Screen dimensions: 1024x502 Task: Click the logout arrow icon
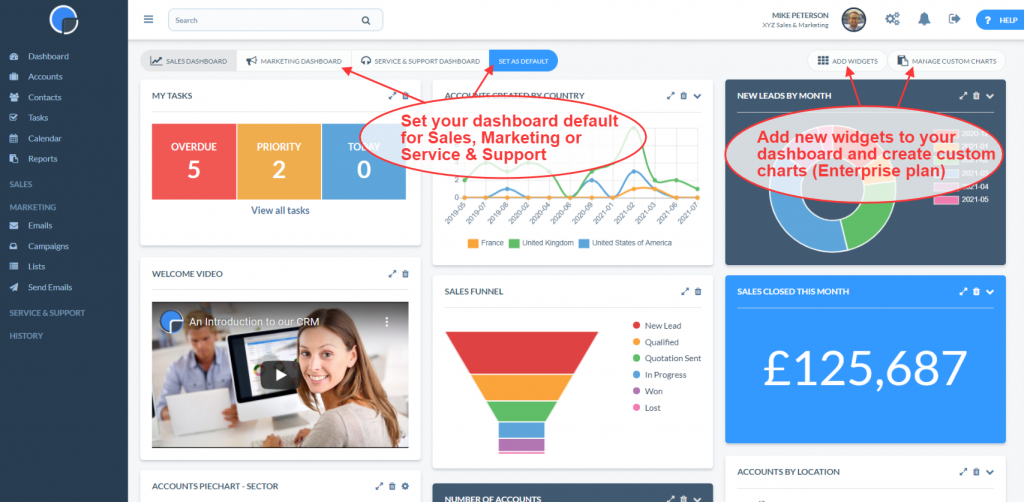pos(954,19)
